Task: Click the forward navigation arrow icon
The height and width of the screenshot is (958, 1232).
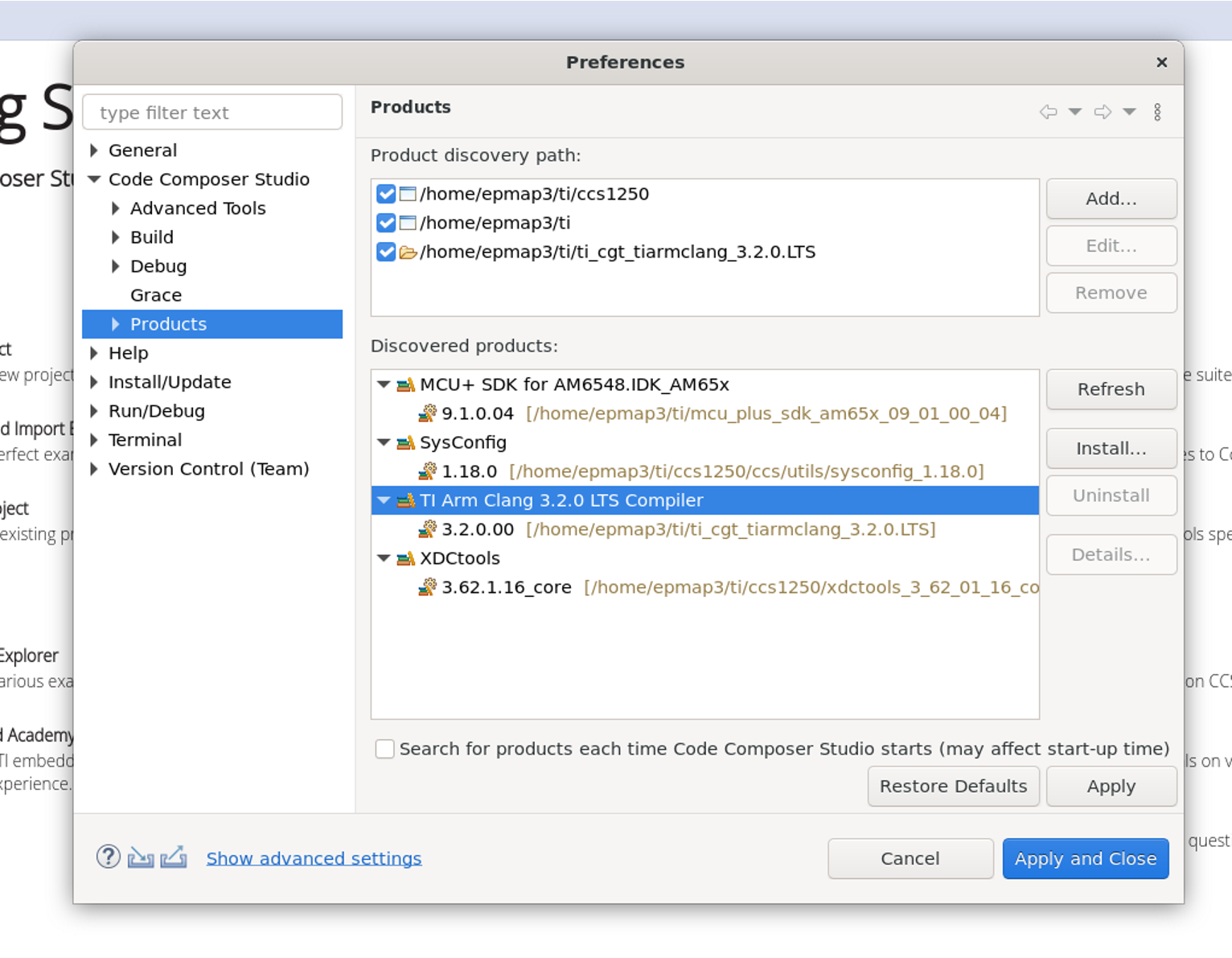Action: (1103, 112)
